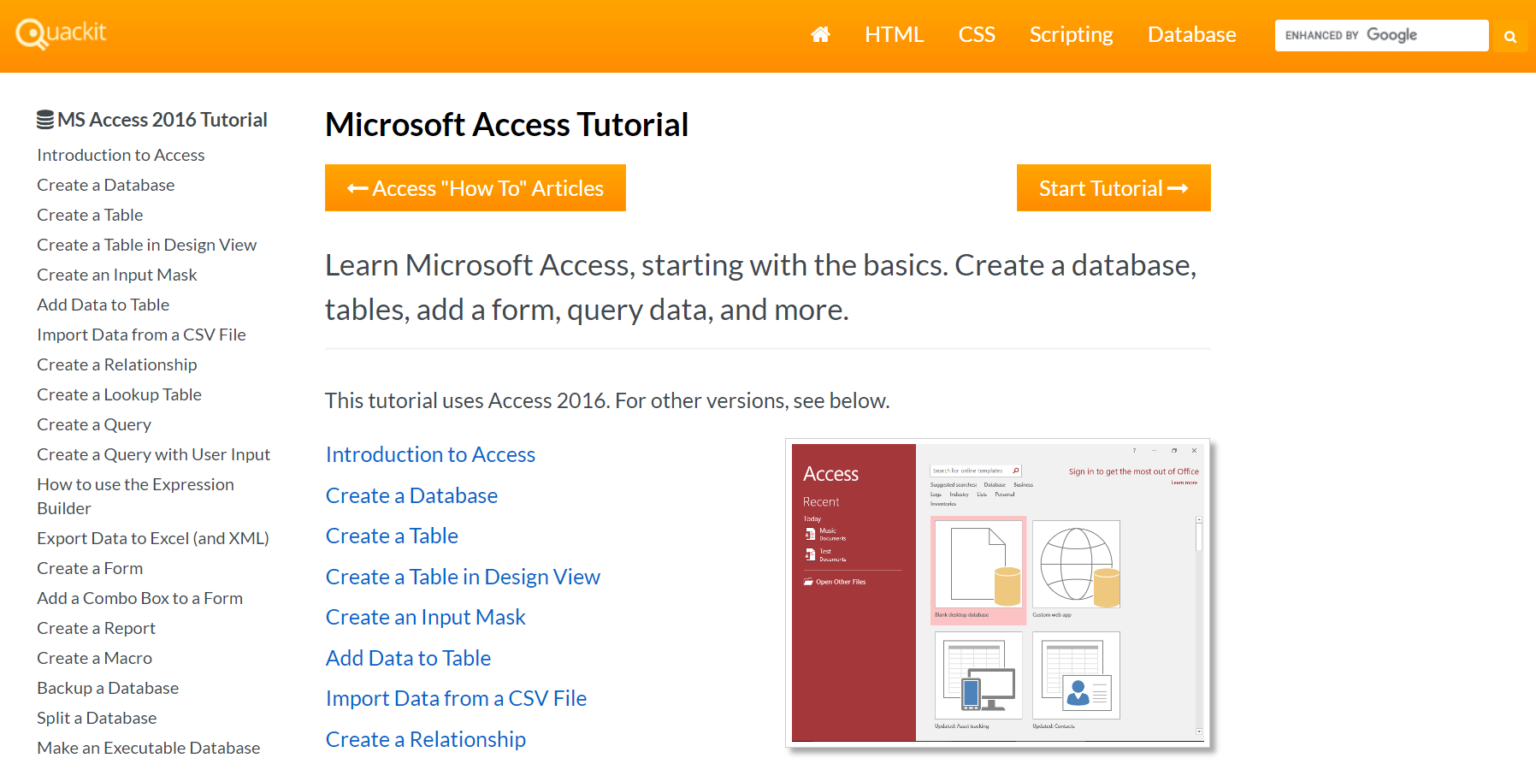The width and height of the screenshot is (1536, 770).
Task: Click the Start Tutorial button
Action: [1113, 187]
